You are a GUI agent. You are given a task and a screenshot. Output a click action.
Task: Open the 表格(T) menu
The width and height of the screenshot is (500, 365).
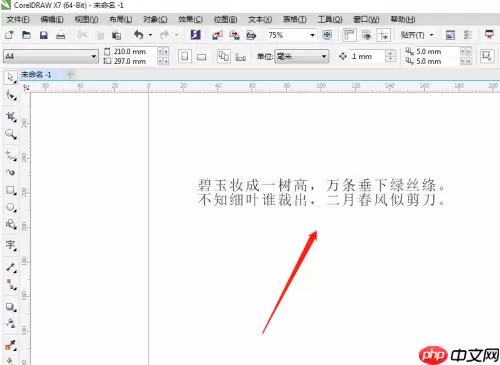pos(295,20)
